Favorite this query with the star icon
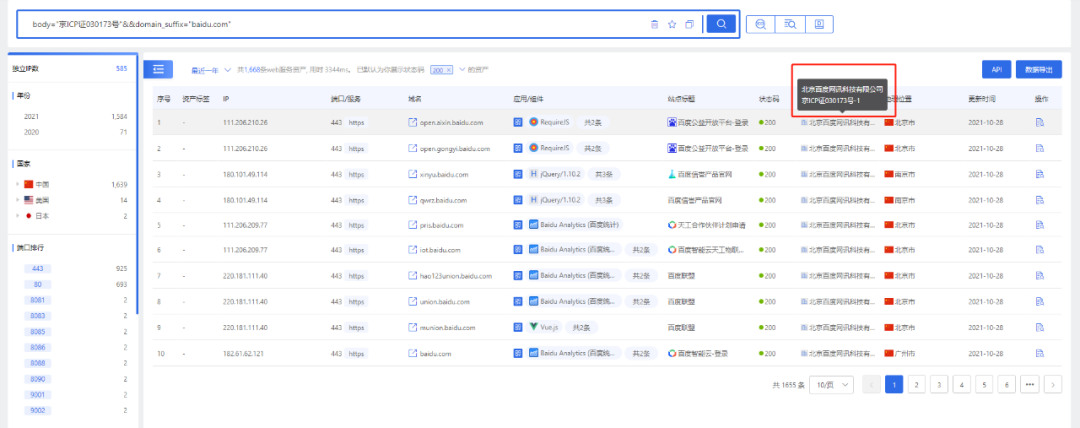1080x428 pixels. pos(672,25)
